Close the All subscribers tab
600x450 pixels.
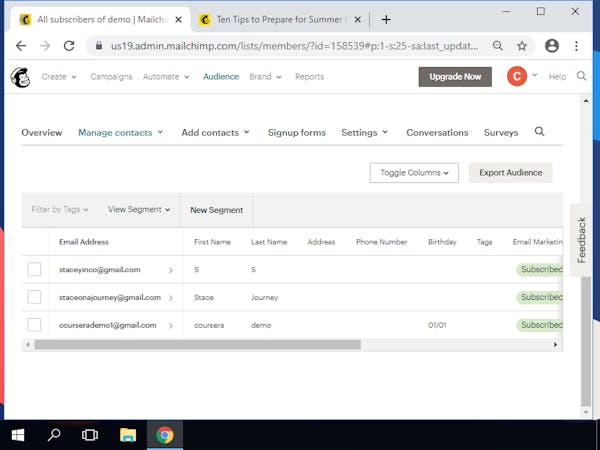[x=178, y=20]
